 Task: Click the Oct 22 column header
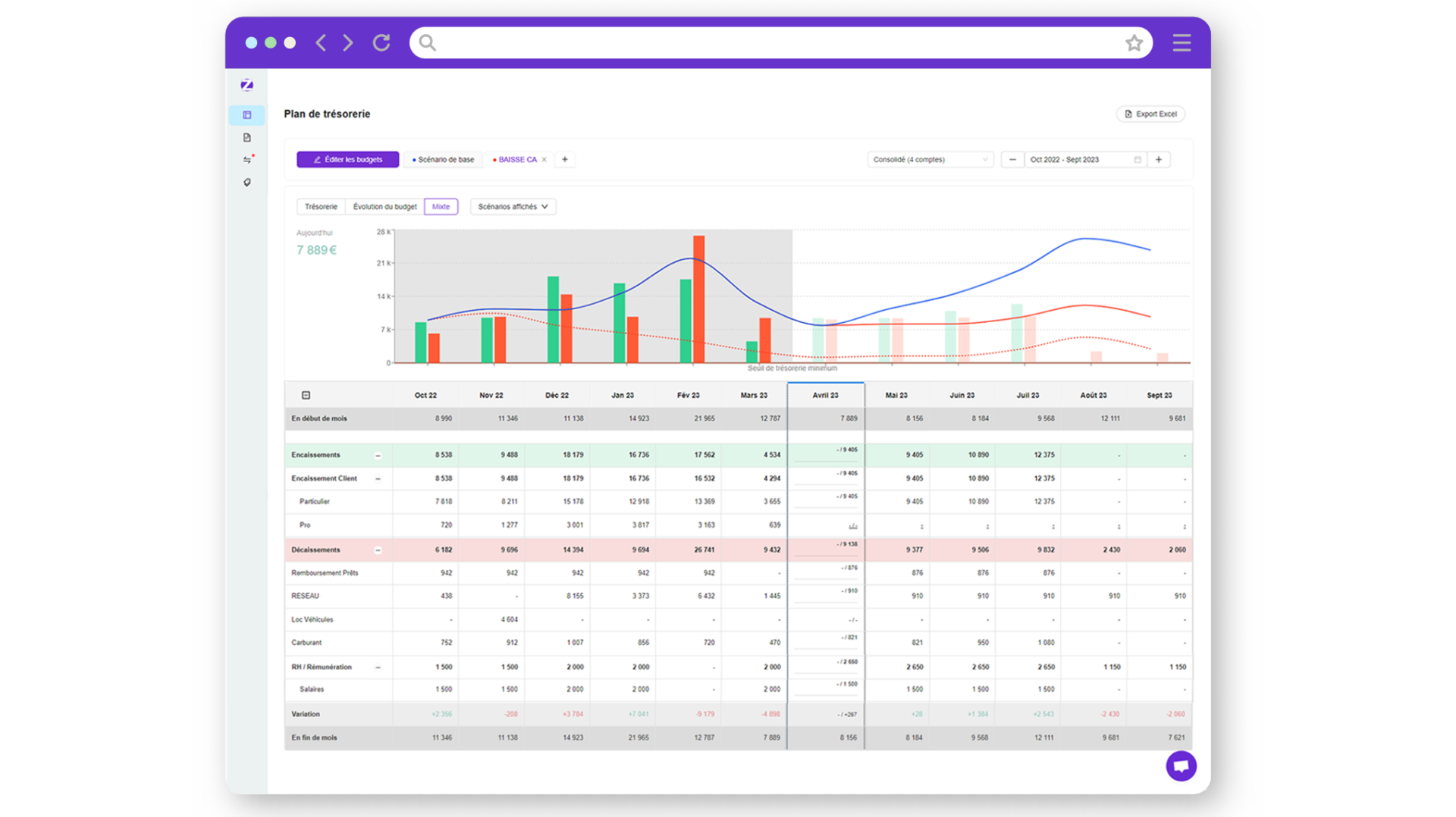425,395
